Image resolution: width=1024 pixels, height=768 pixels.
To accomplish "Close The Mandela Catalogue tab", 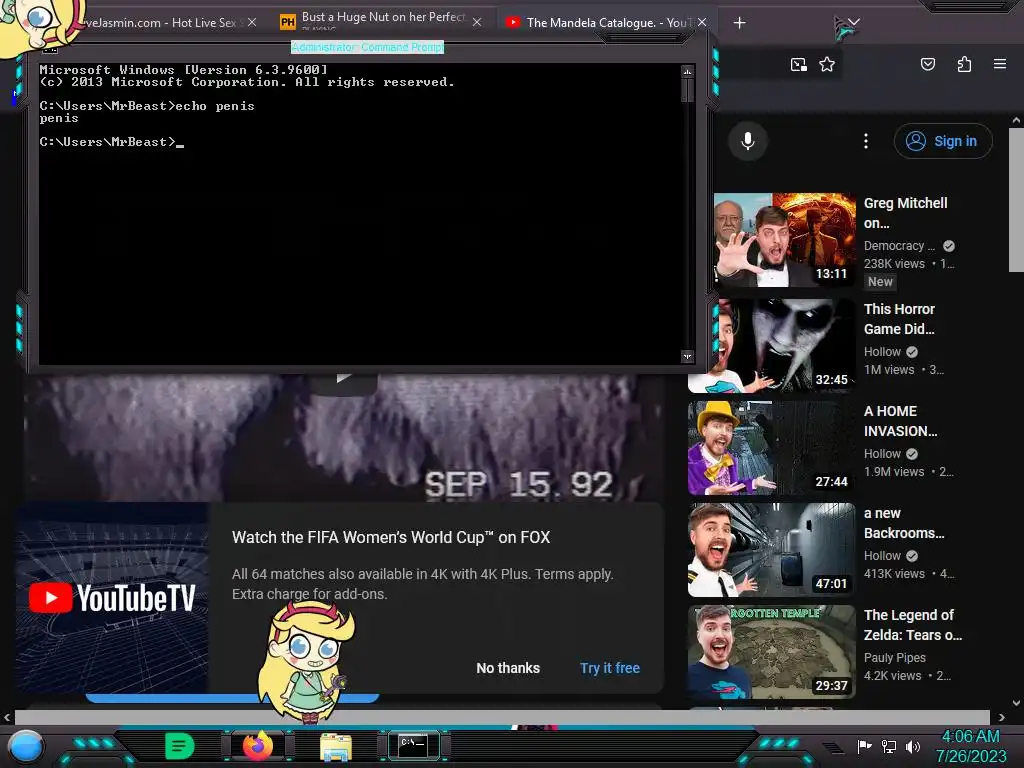I will [702, 22].
